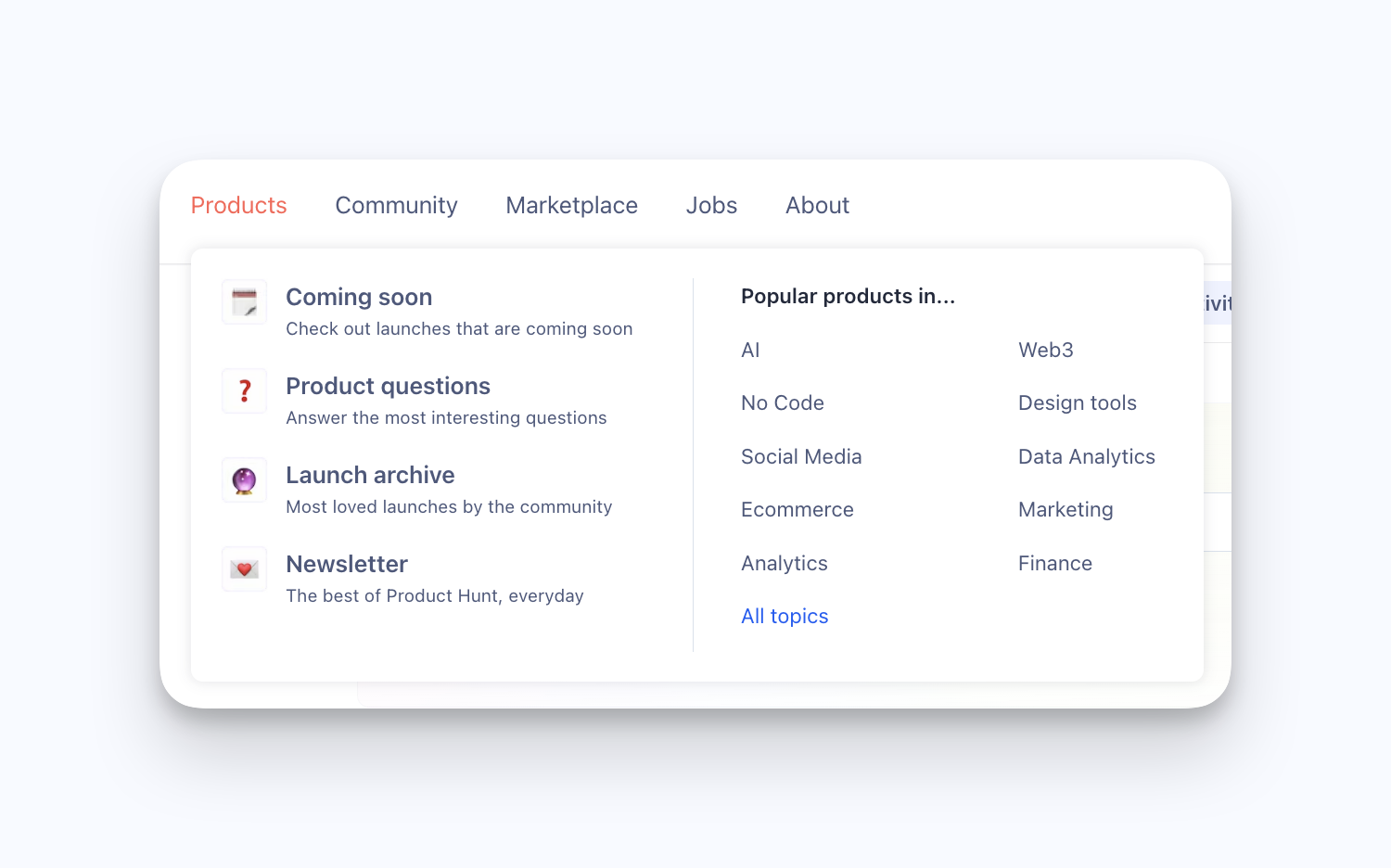The image size is (1391, 868).
Task: Select the AI topic
Action: [x=750, y=350]
